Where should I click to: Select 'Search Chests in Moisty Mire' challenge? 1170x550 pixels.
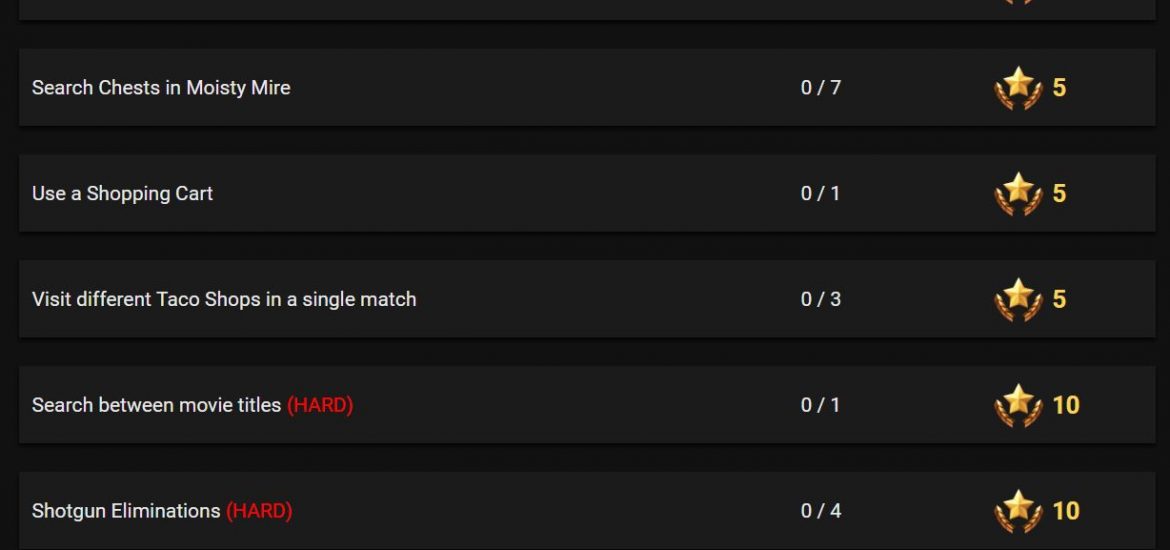(161, 88)
